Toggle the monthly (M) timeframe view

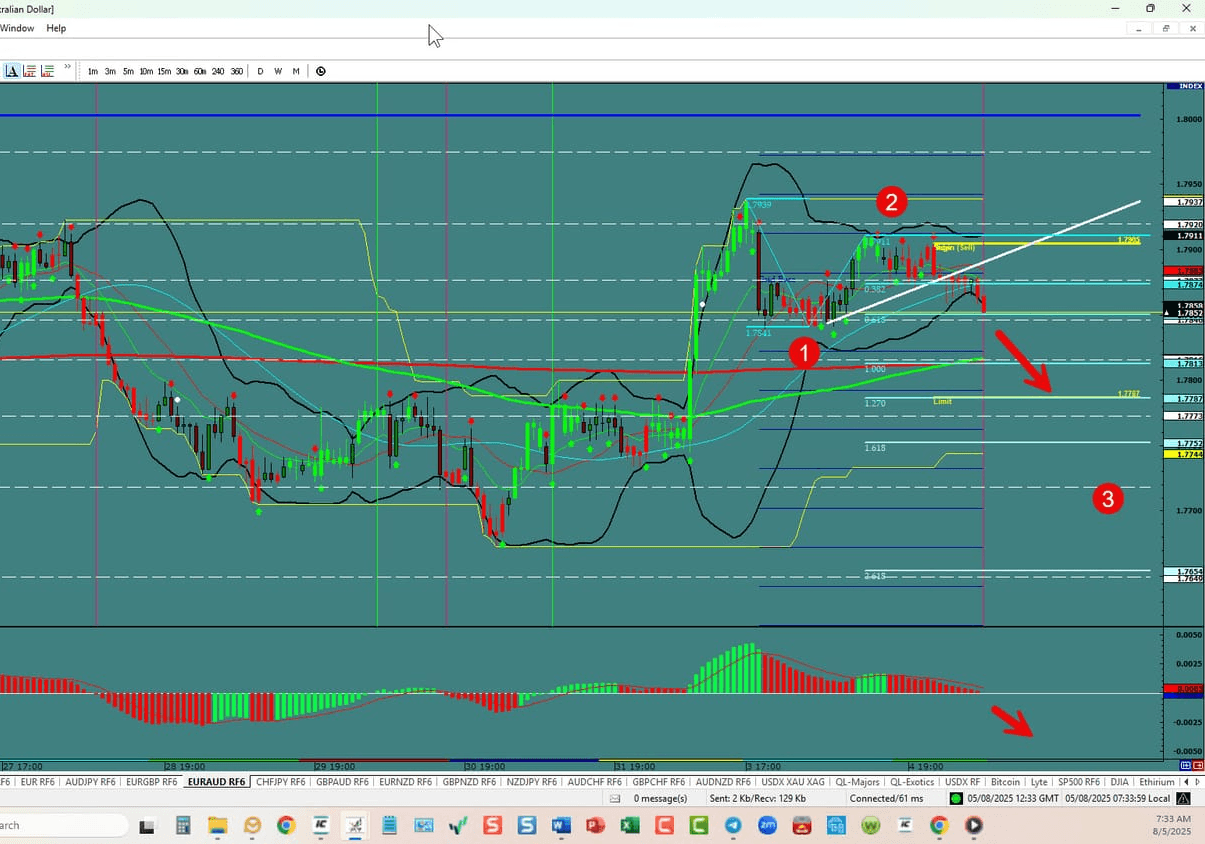coord(296,71)
